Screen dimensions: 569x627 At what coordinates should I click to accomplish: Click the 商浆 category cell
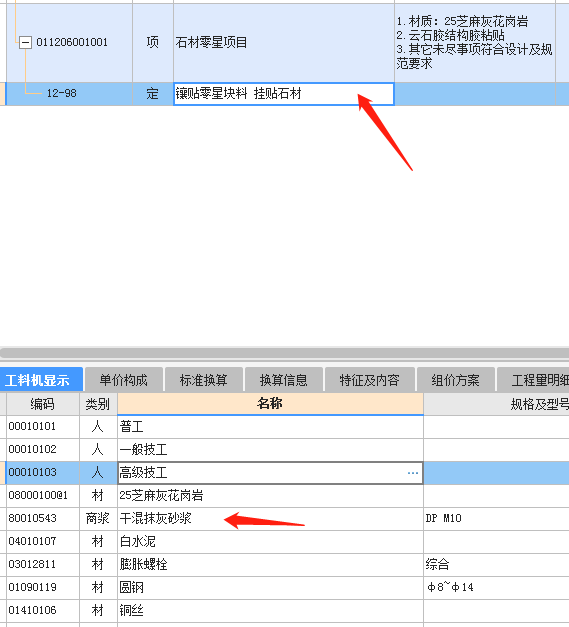(98, 519)
